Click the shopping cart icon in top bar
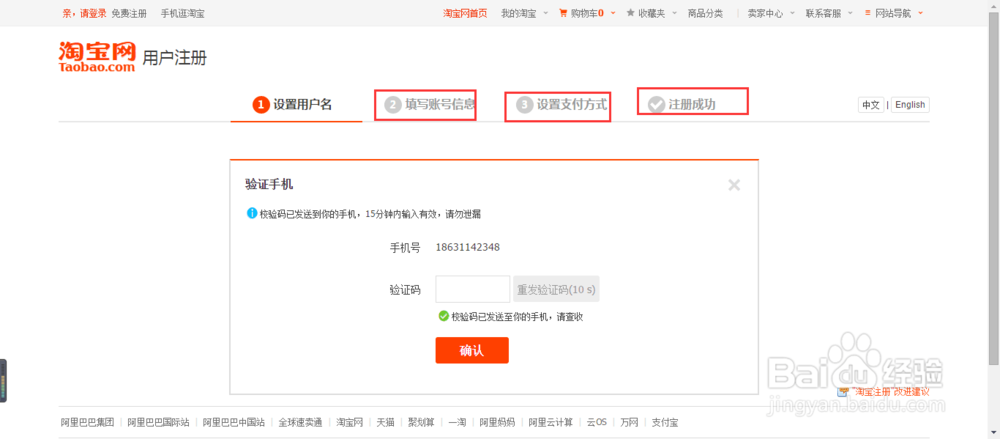This screenshot has width=1000, height=439. point(563,13)
